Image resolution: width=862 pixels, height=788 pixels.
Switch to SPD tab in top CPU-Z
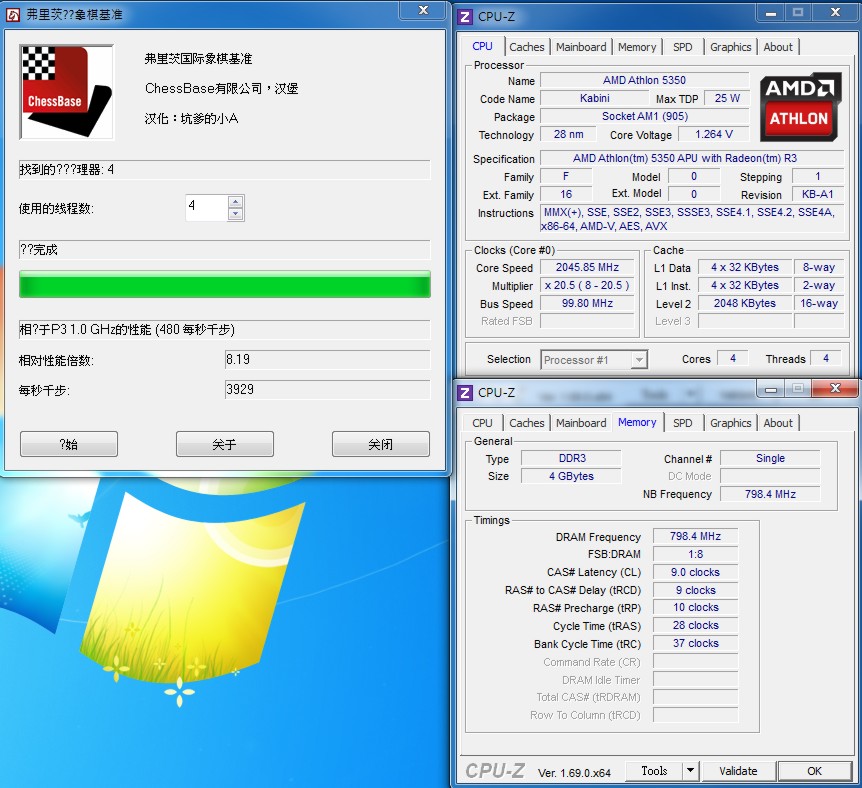[683, 47]
